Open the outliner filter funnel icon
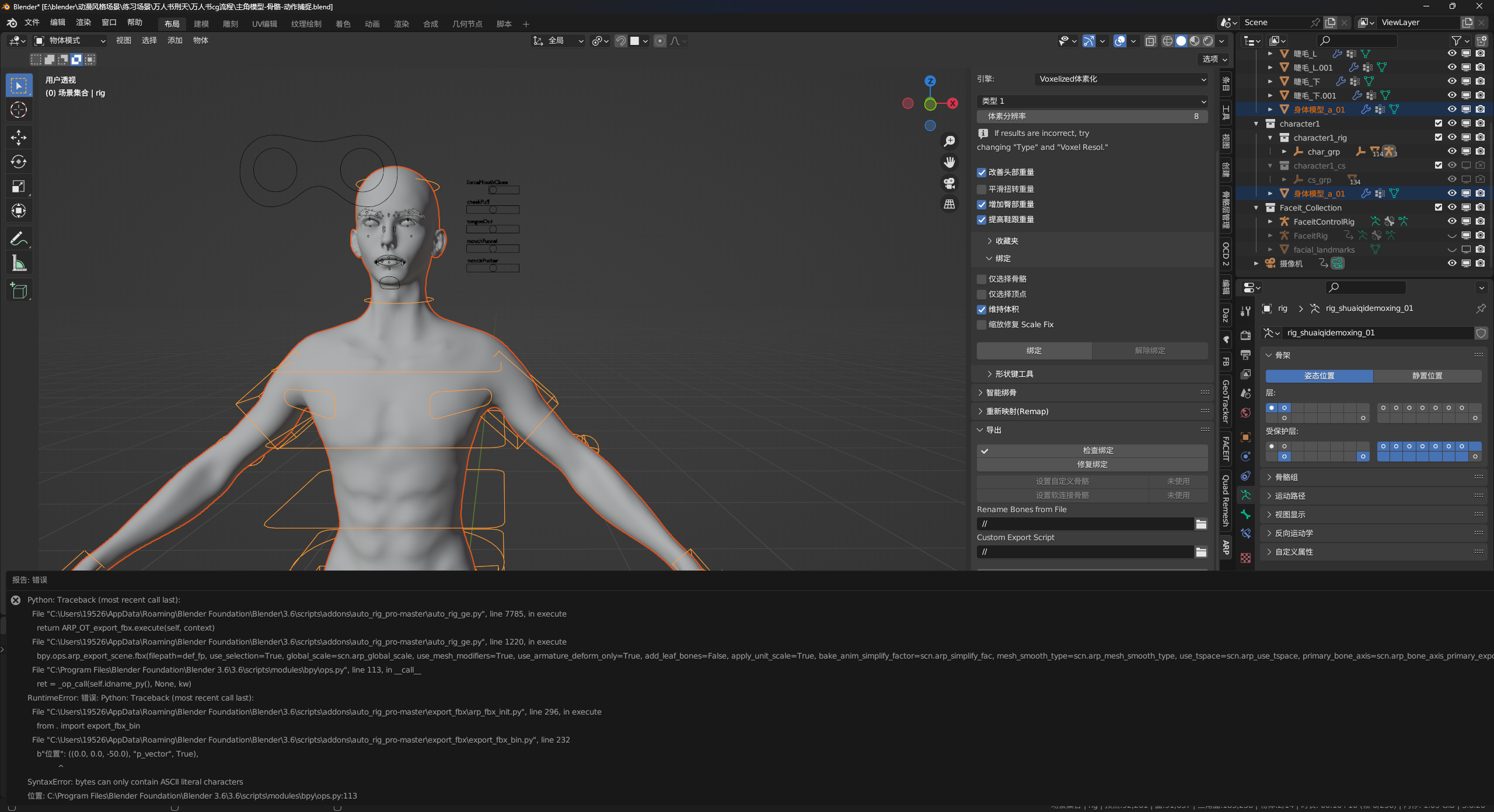The height and width of the screenshot is (812, 1494). point(1457,41)
